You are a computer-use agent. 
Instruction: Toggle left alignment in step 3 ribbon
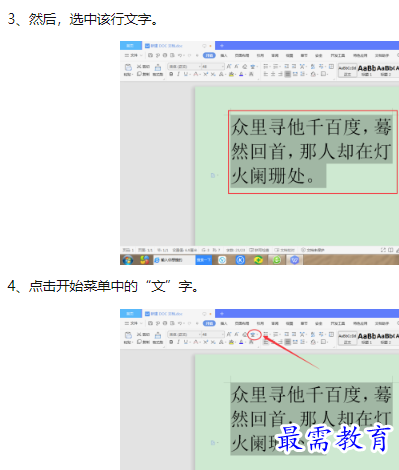pyautogui.click(x=266, y=74)
